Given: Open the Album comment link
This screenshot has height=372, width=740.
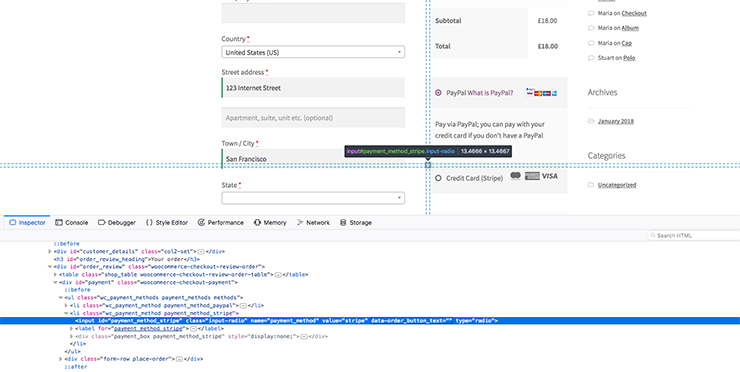Looking at the screenshot, I should click(x=630, y=28).
